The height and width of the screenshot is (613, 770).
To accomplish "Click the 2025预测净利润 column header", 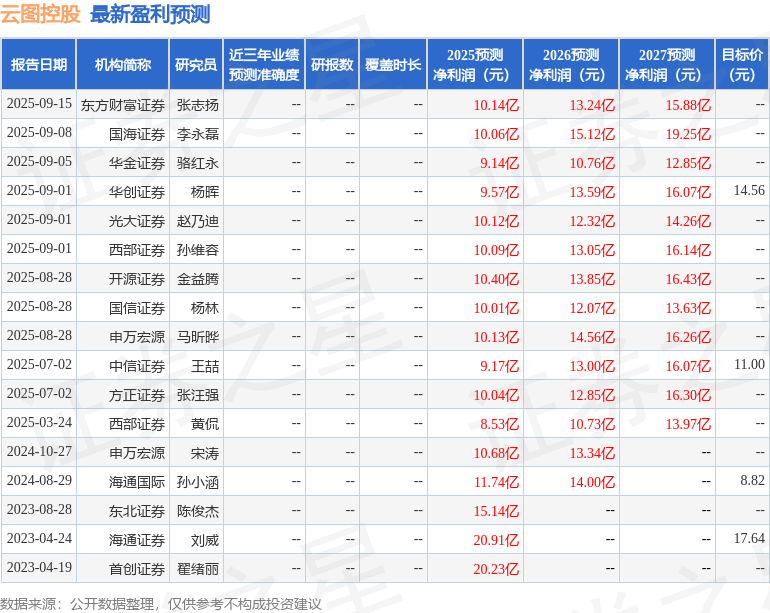I will click(x=475, y=65).
